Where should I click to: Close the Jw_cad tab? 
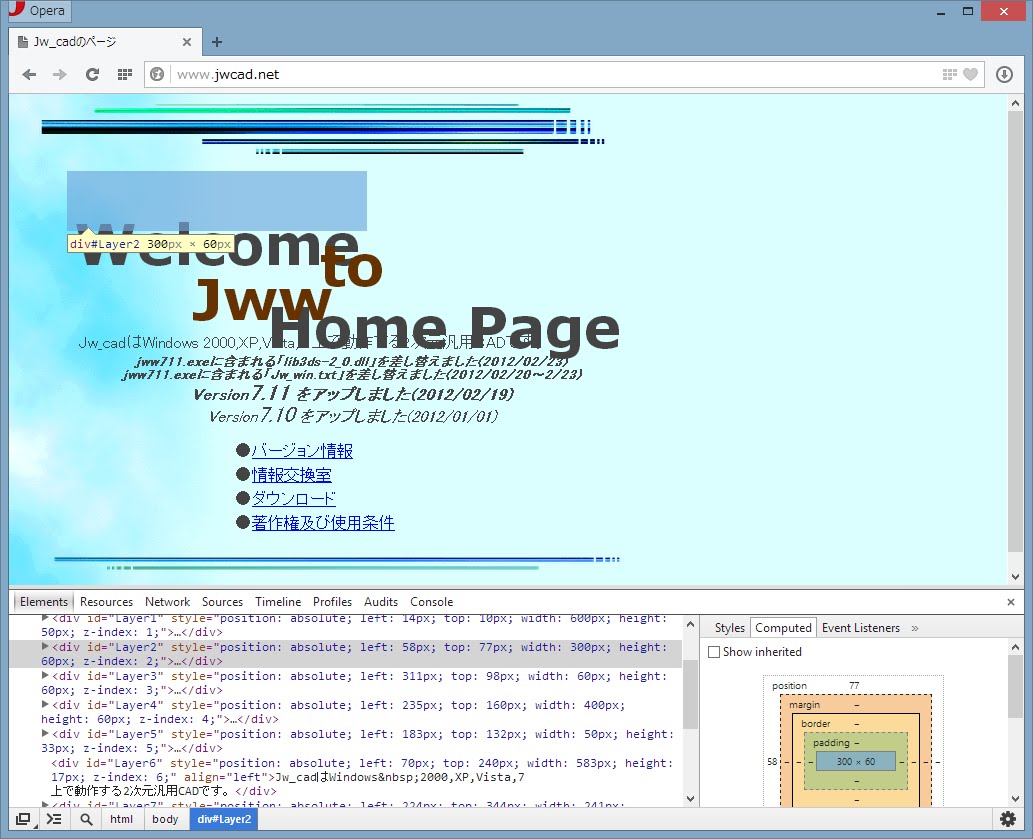tap(187, 42)
